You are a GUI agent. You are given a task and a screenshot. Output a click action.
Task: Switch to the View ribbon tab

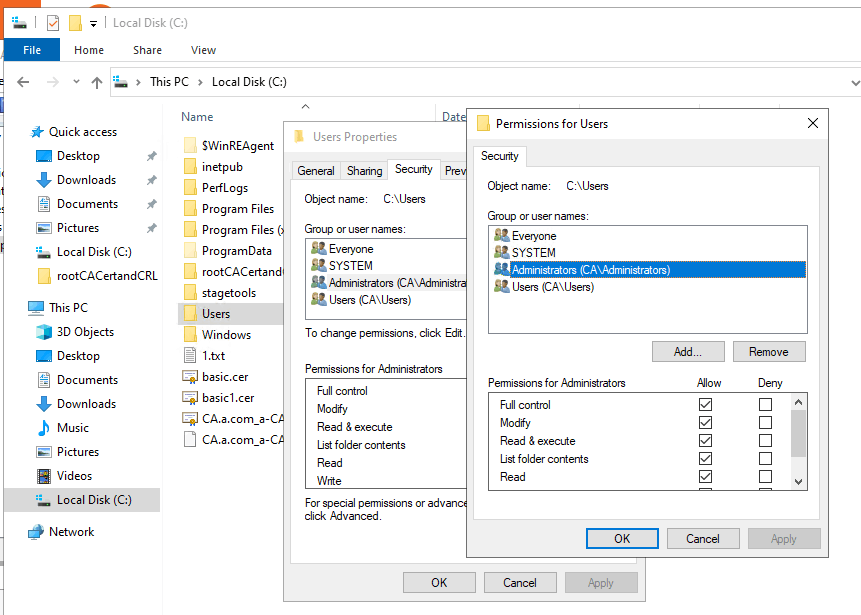coord(203,50)
